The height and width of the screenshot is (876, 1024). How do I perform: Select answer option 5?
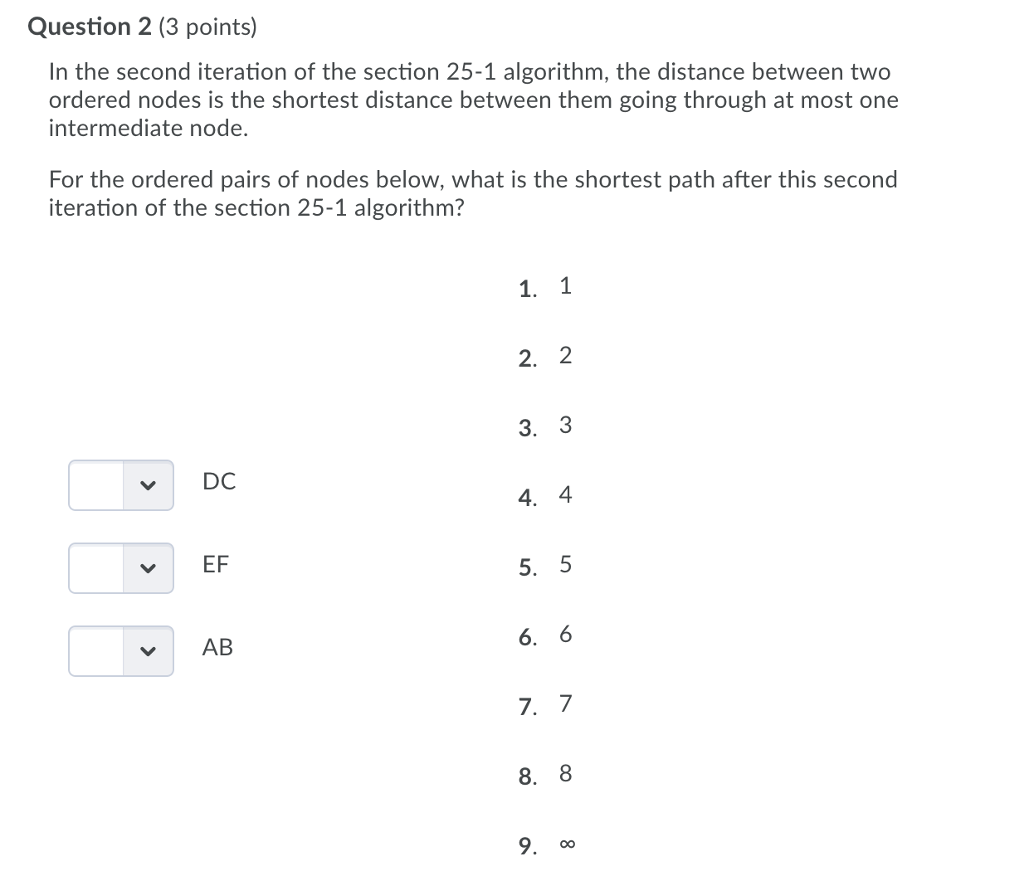(x=565, y=564)
